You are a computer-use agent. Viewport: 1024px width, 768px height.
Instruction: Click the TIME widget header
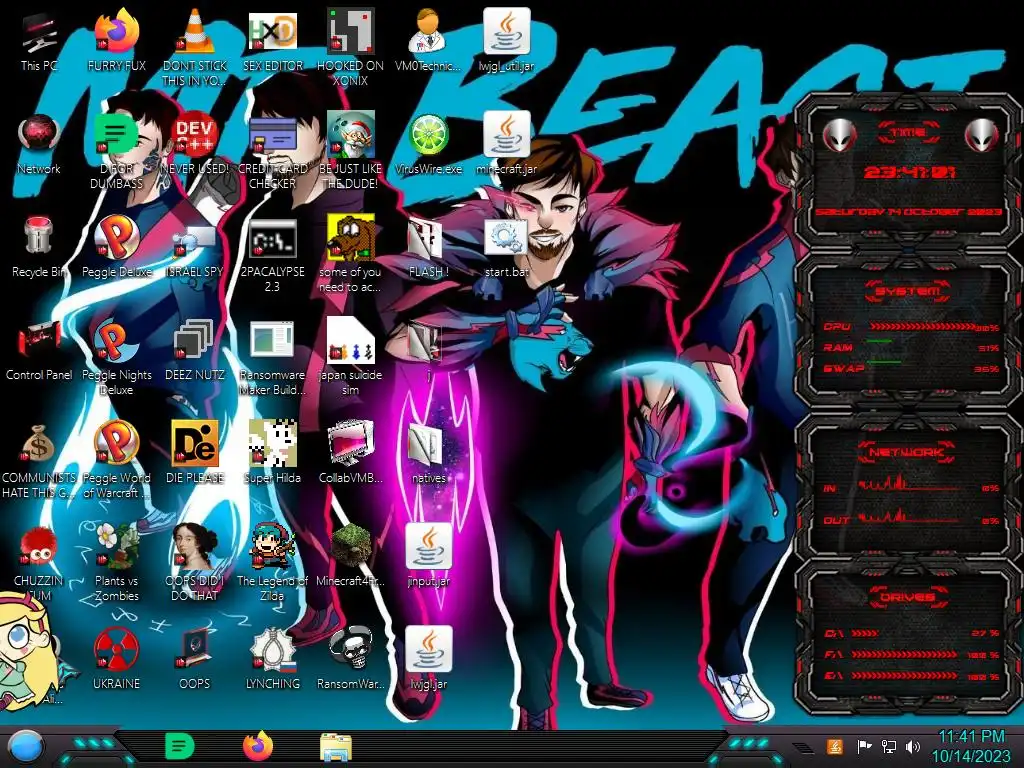(908, 133)
